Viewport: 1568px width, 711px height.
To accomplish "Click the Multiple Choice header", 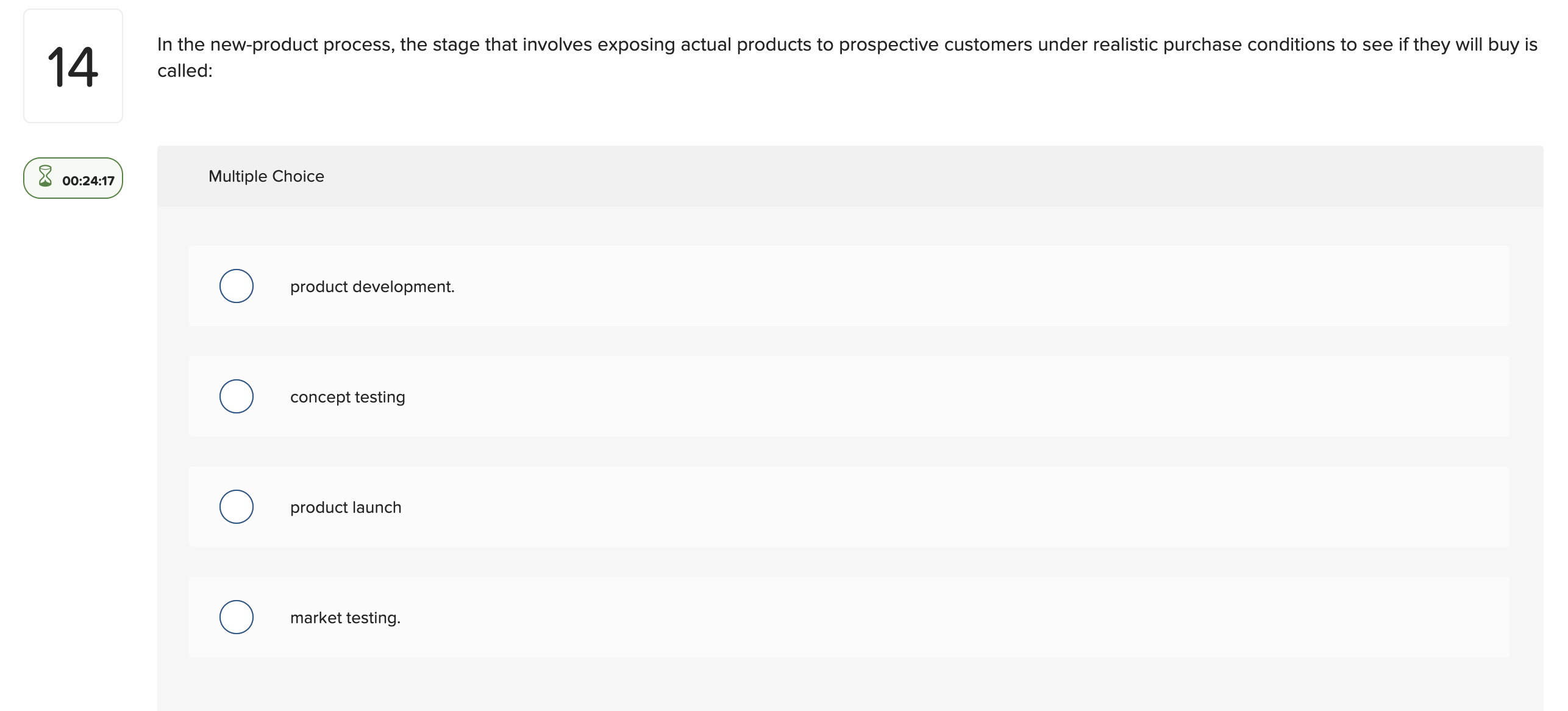I will coord(266,176).
